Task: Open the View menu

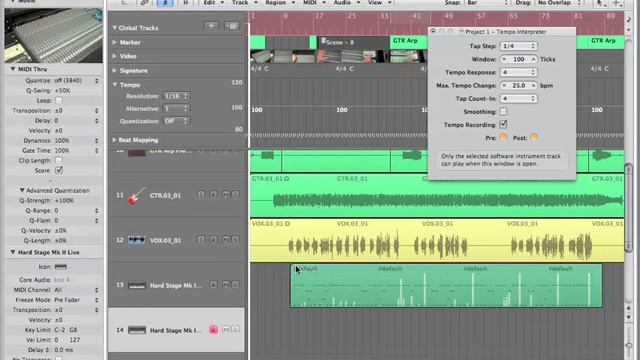Action: point(379,2)
